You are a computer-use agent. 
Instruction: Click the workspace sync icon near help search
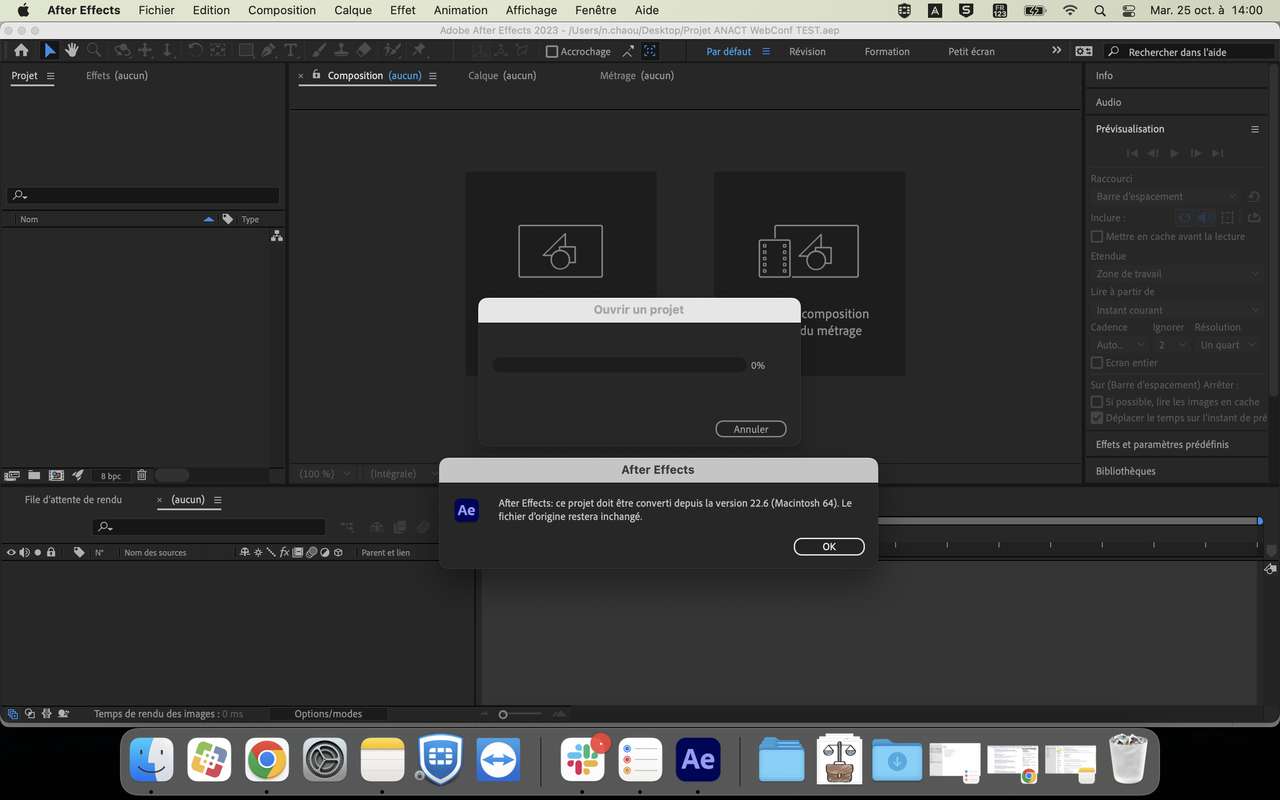[x=1084, y=51]
